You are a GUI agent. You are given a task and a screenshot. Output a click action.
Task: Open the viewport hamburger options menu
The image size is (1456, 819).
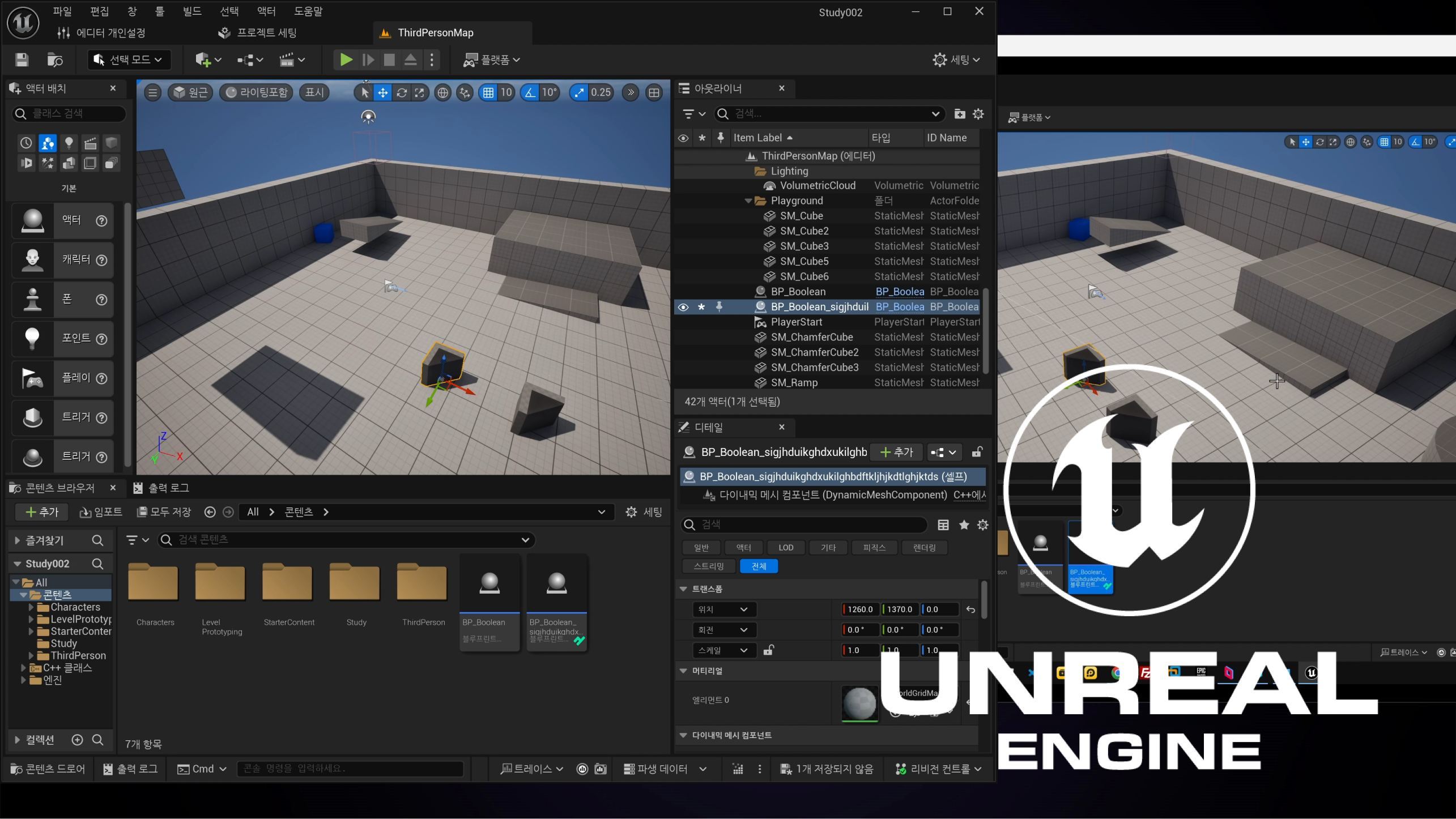coord(152,92)
